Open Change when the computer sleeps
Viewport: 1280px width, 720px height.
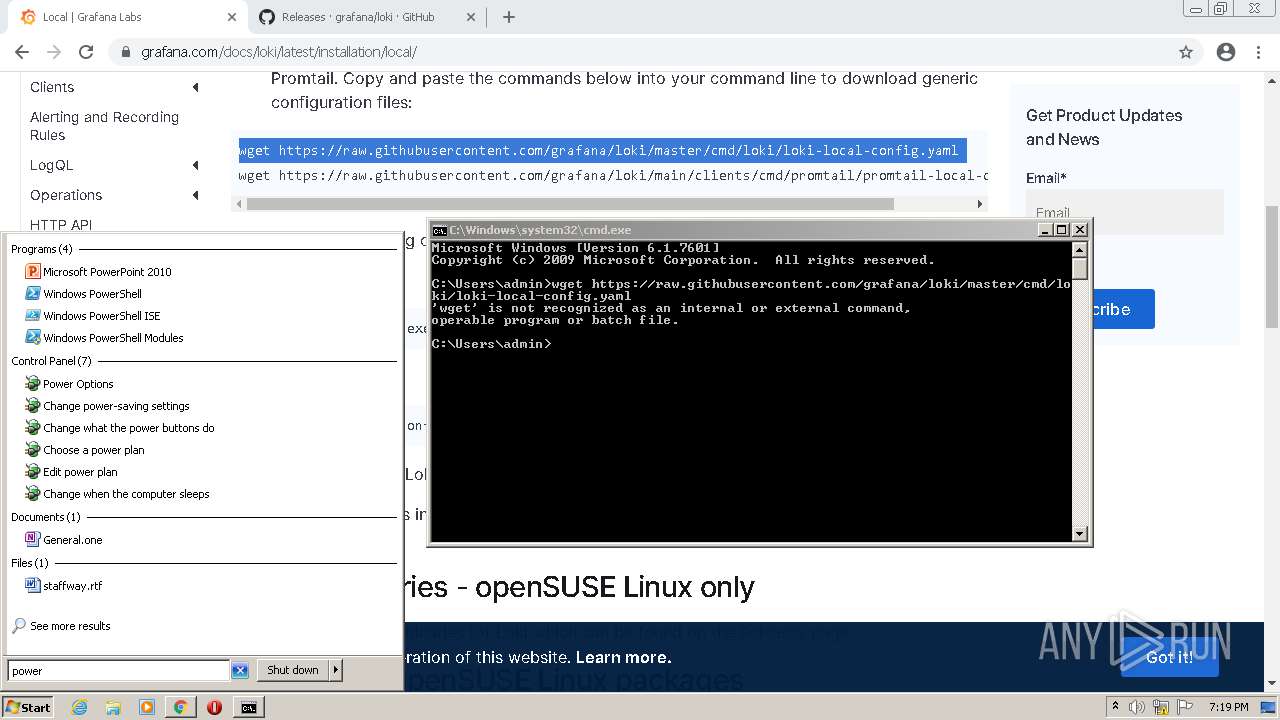point(117,494)
